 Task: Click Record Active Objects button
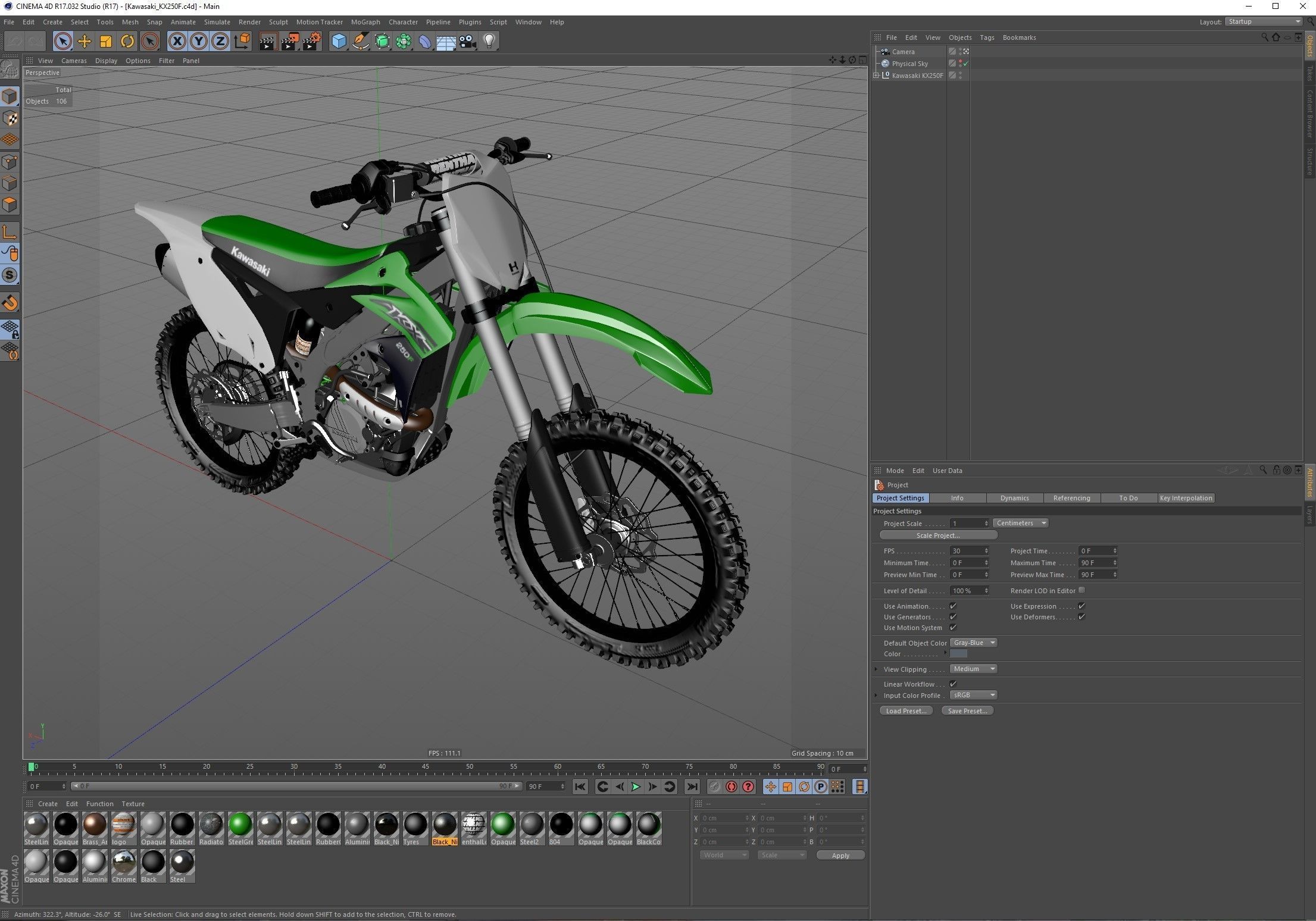pos(715,787)
